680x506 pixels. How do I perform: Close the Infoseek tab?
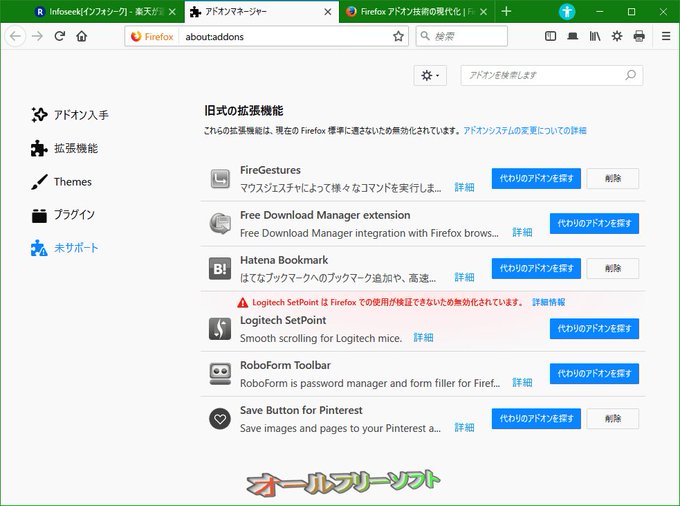tap(172, 12)
